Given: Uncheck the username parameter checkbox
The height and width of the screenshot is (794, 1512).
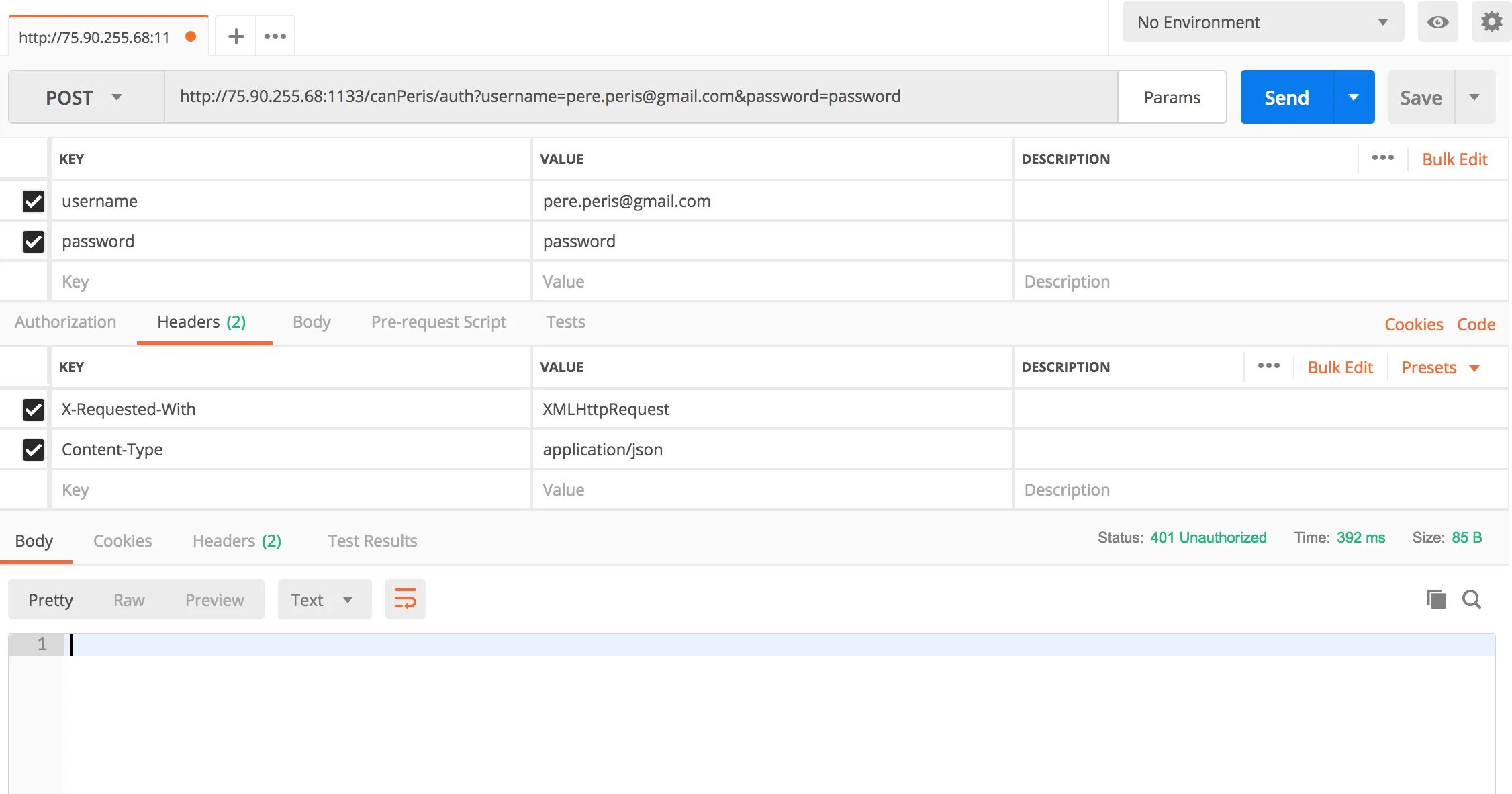Looking at the screenshot, I should tap(34, 201).
